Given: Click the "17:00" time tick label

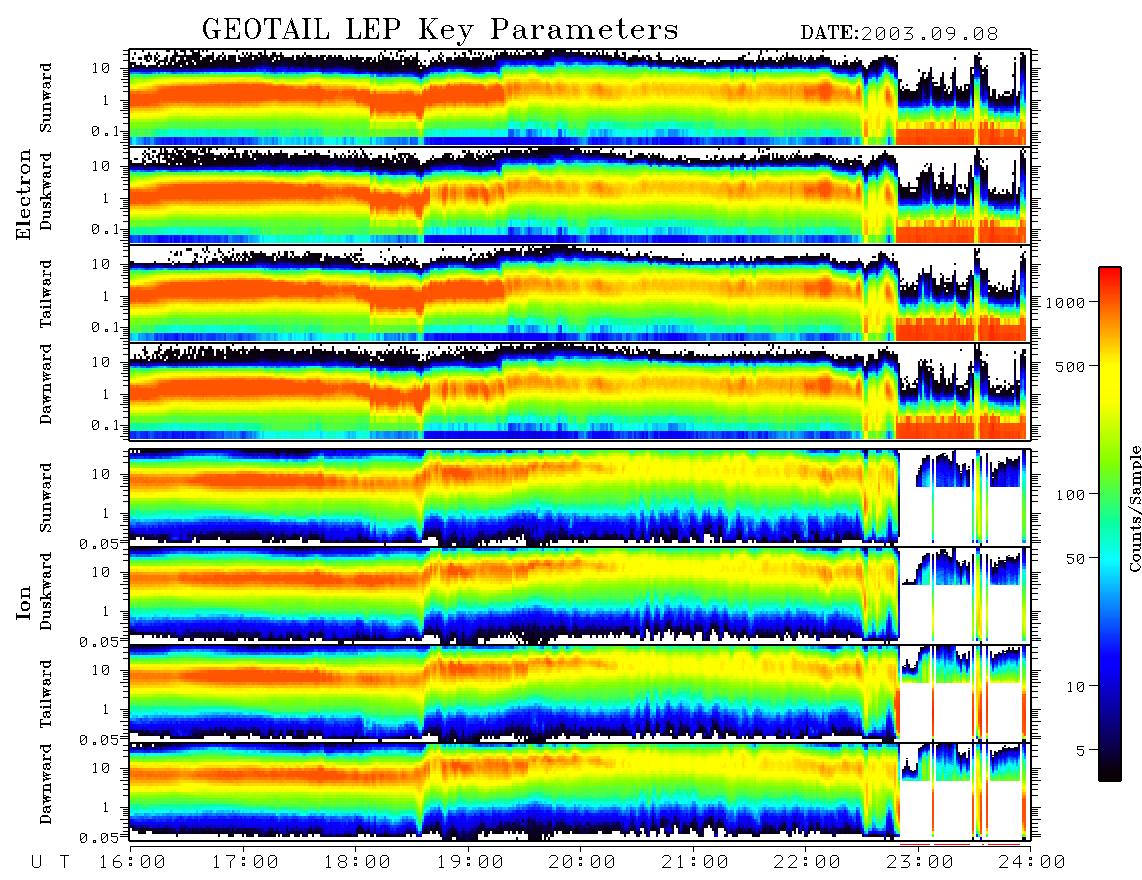Looking at the screenshot, I should click(x=245, y=862).
